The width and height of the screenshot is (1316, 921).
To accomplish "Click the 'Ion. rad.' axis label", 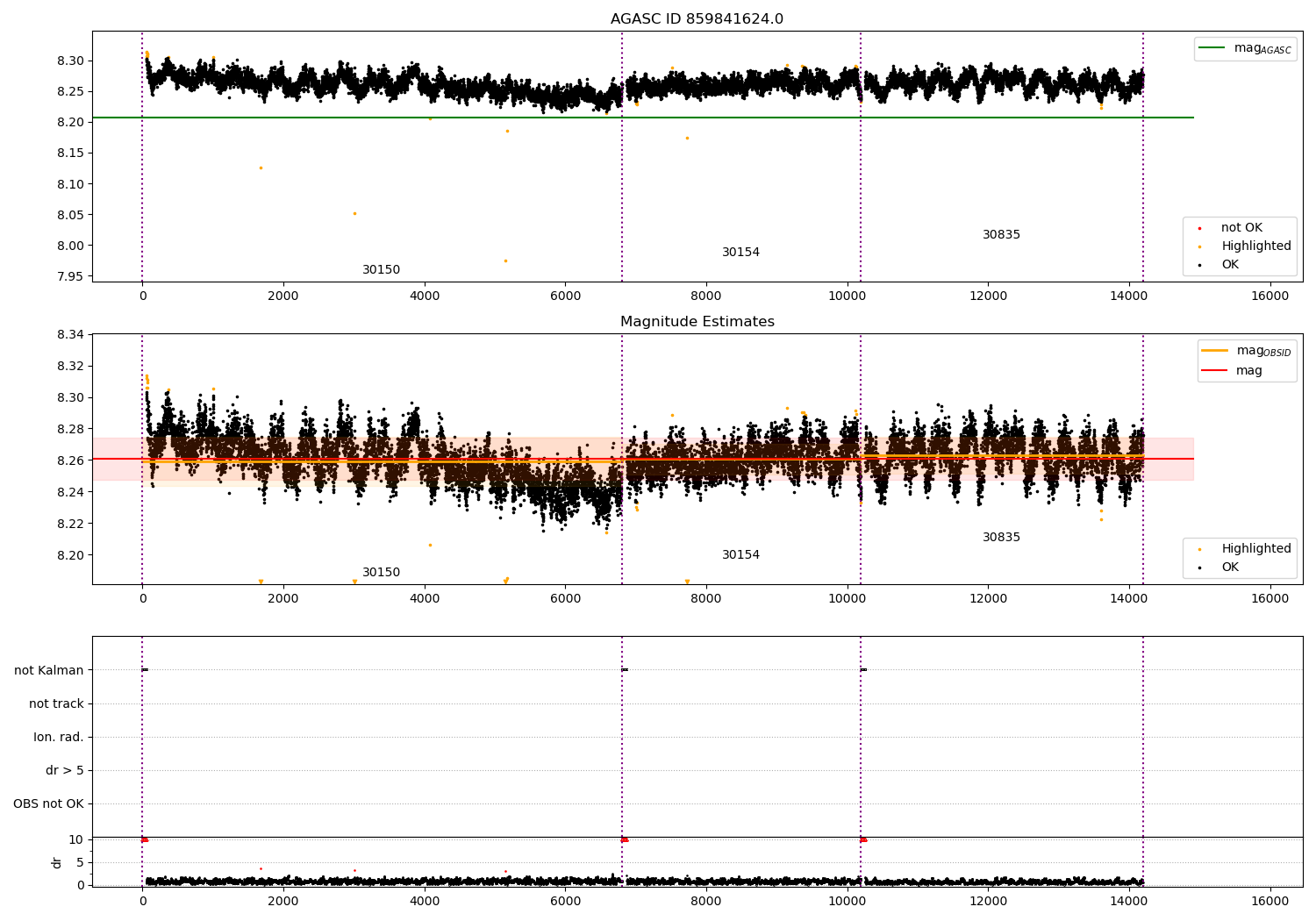I will [59, 738].
